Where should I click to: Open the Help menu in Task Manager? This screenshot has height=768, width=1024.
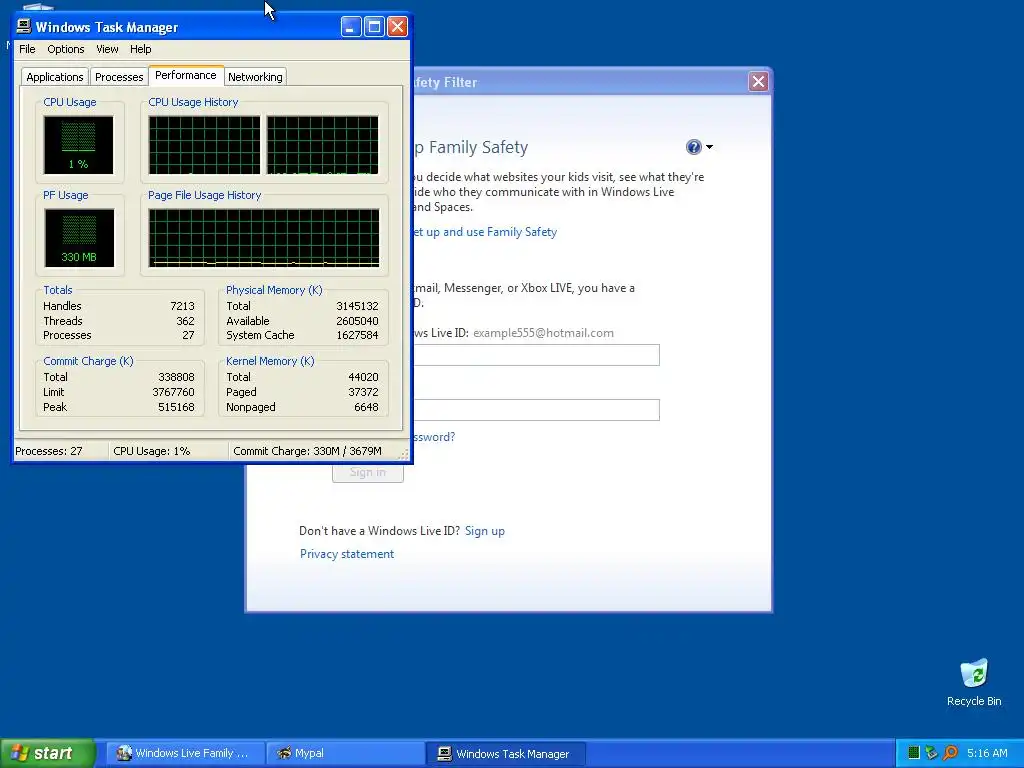[140, 49]
